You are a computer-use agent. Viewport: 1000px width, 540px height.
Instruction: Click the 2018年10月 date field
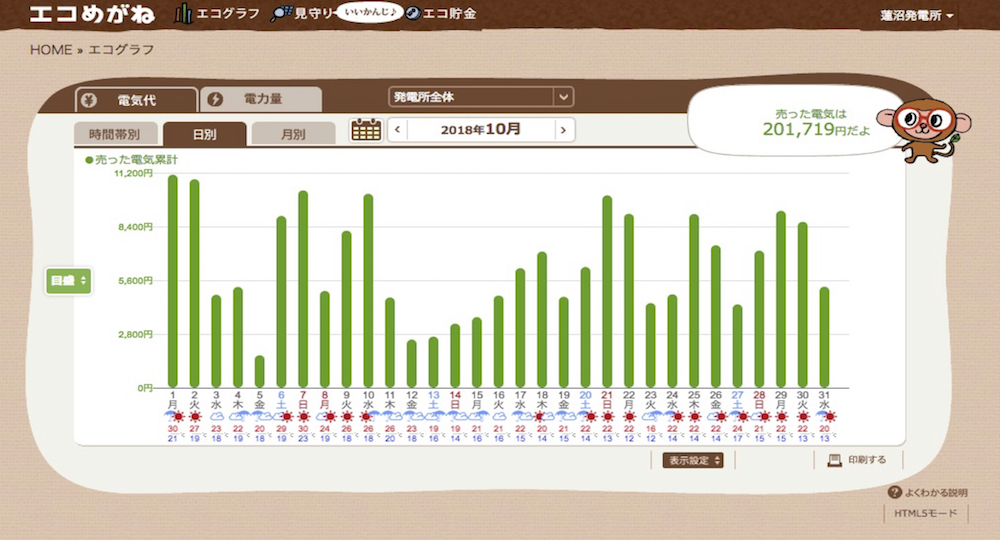[x=481, y=129]
